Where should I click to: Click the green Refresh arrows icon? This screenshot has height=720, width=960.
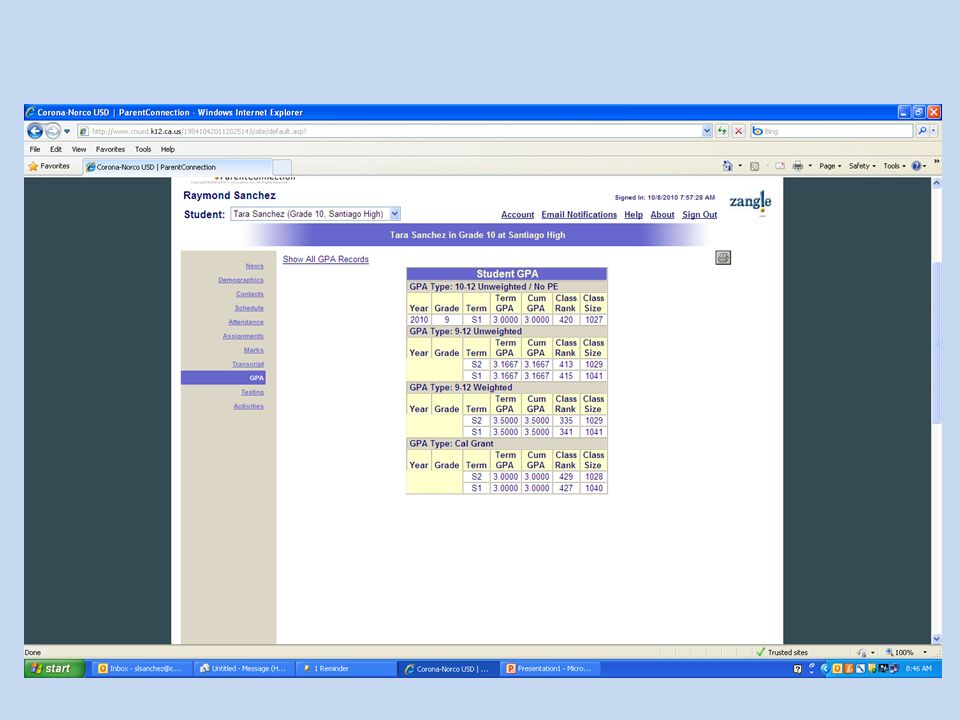point(722,131)
